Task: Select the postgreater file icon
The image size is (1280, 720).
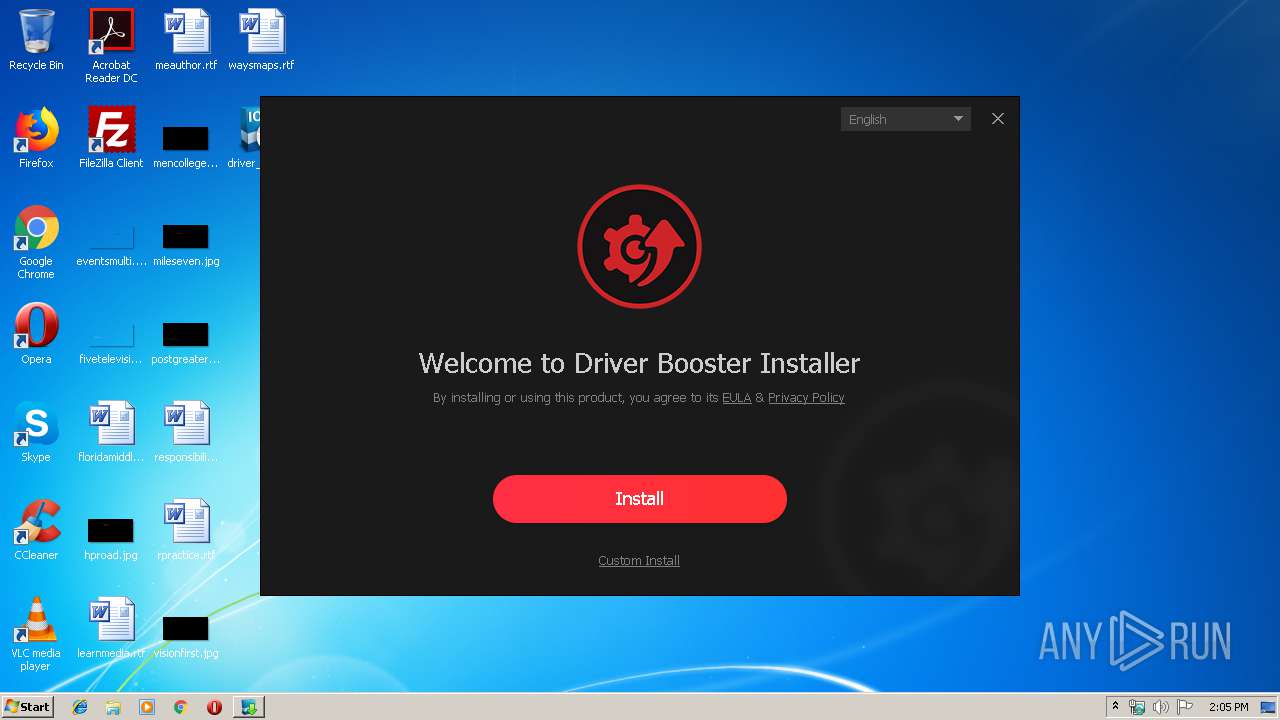Action: (x=186, y=343)
